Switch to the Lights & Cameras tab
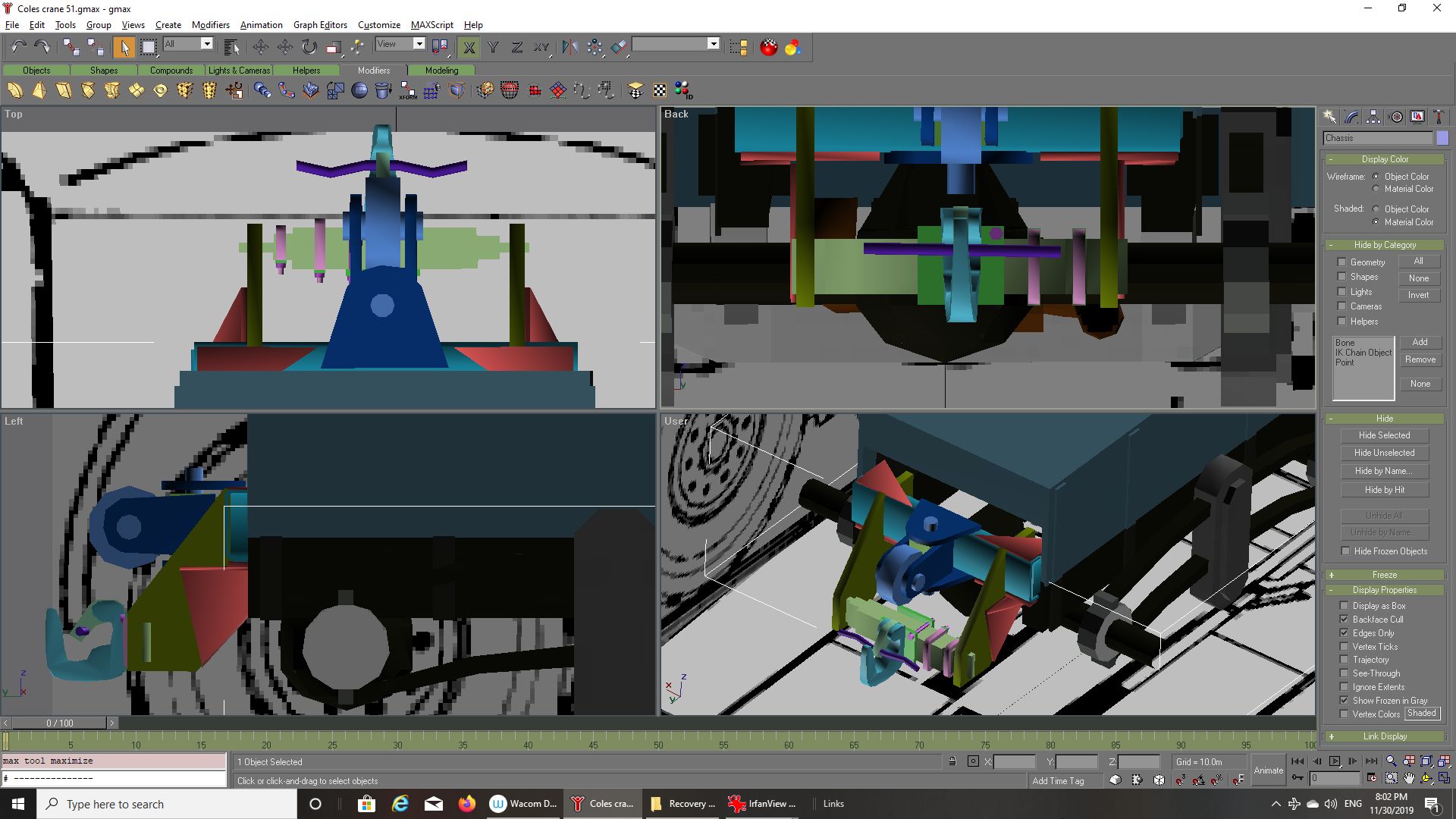The width and height of the screenshot is (1456, 819). [239, 71]
